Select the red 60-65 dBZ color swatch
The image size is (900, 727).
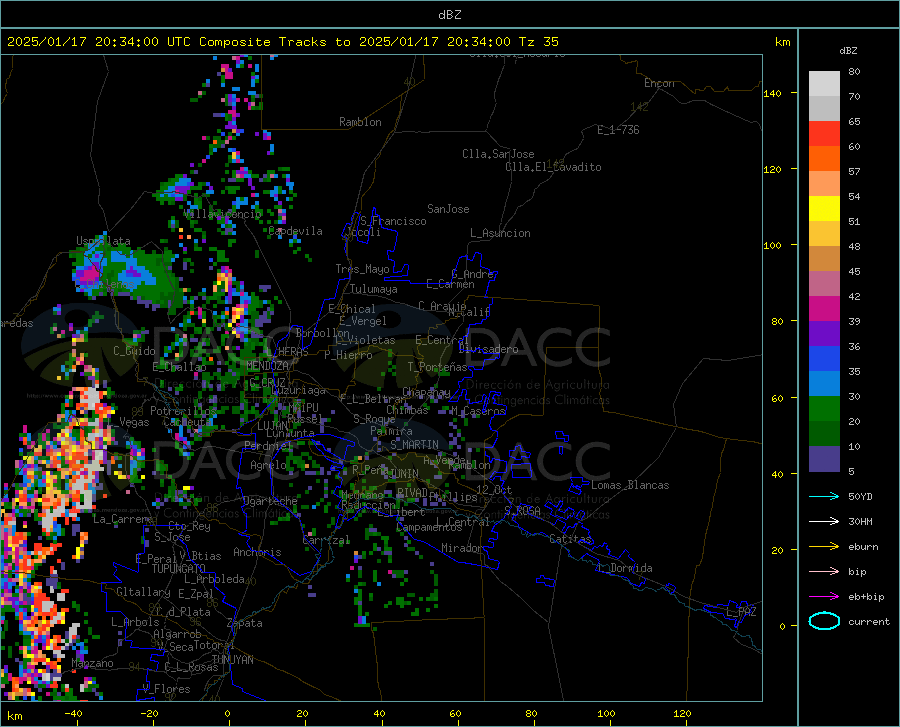tap(824, 134)
